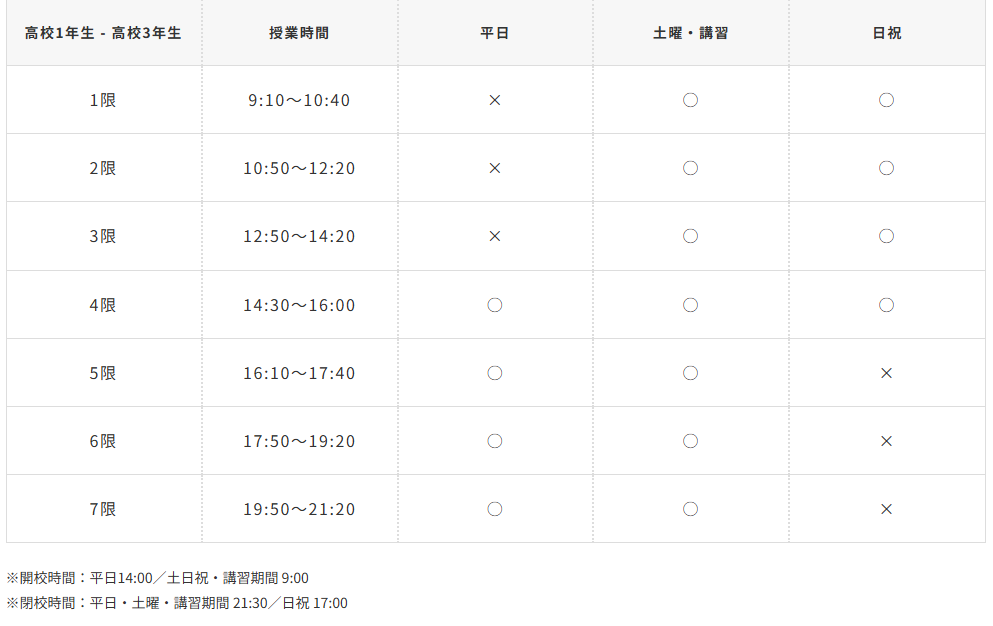Select the circle for 2限 Sunday/holiday (日祝)
993x626 pixels.
click(886, 168)
